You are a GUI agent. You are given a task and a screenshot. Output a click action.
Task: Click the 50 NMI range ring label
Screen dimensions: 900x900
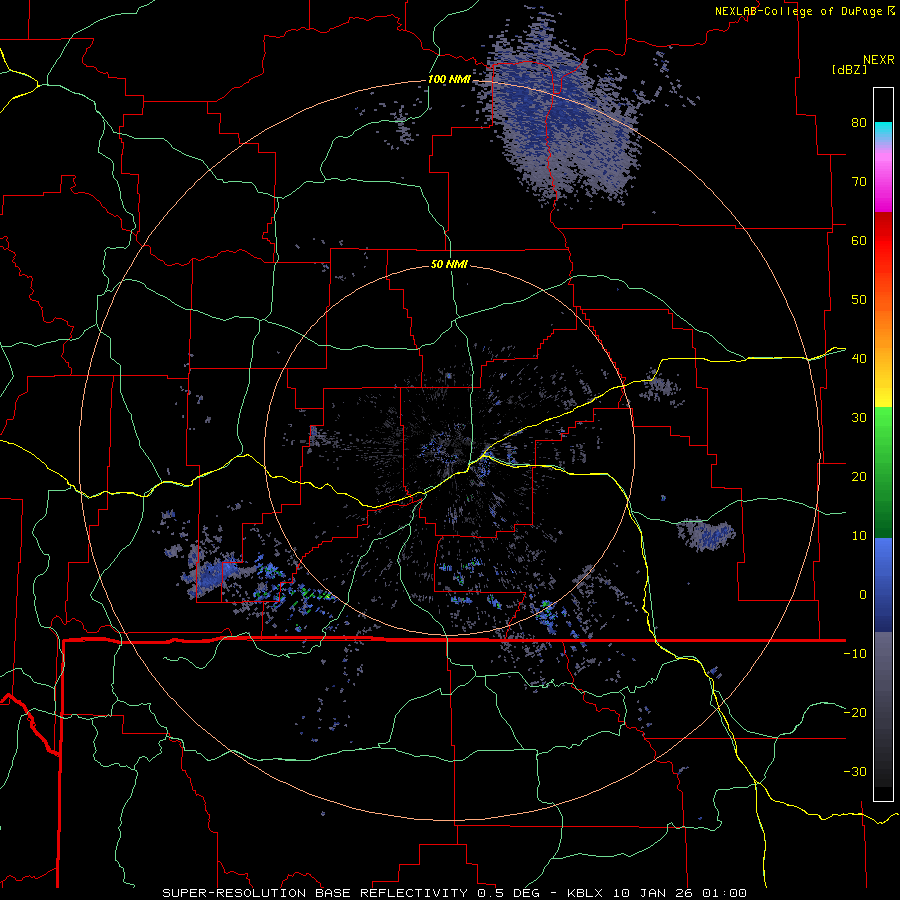(449, 265)
